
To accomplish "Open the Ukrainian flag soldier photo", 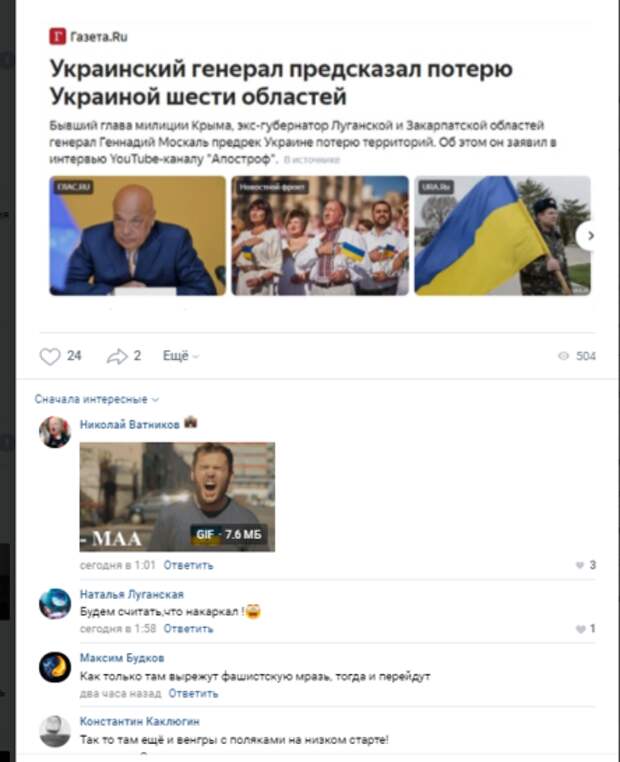I will [502, 236].
